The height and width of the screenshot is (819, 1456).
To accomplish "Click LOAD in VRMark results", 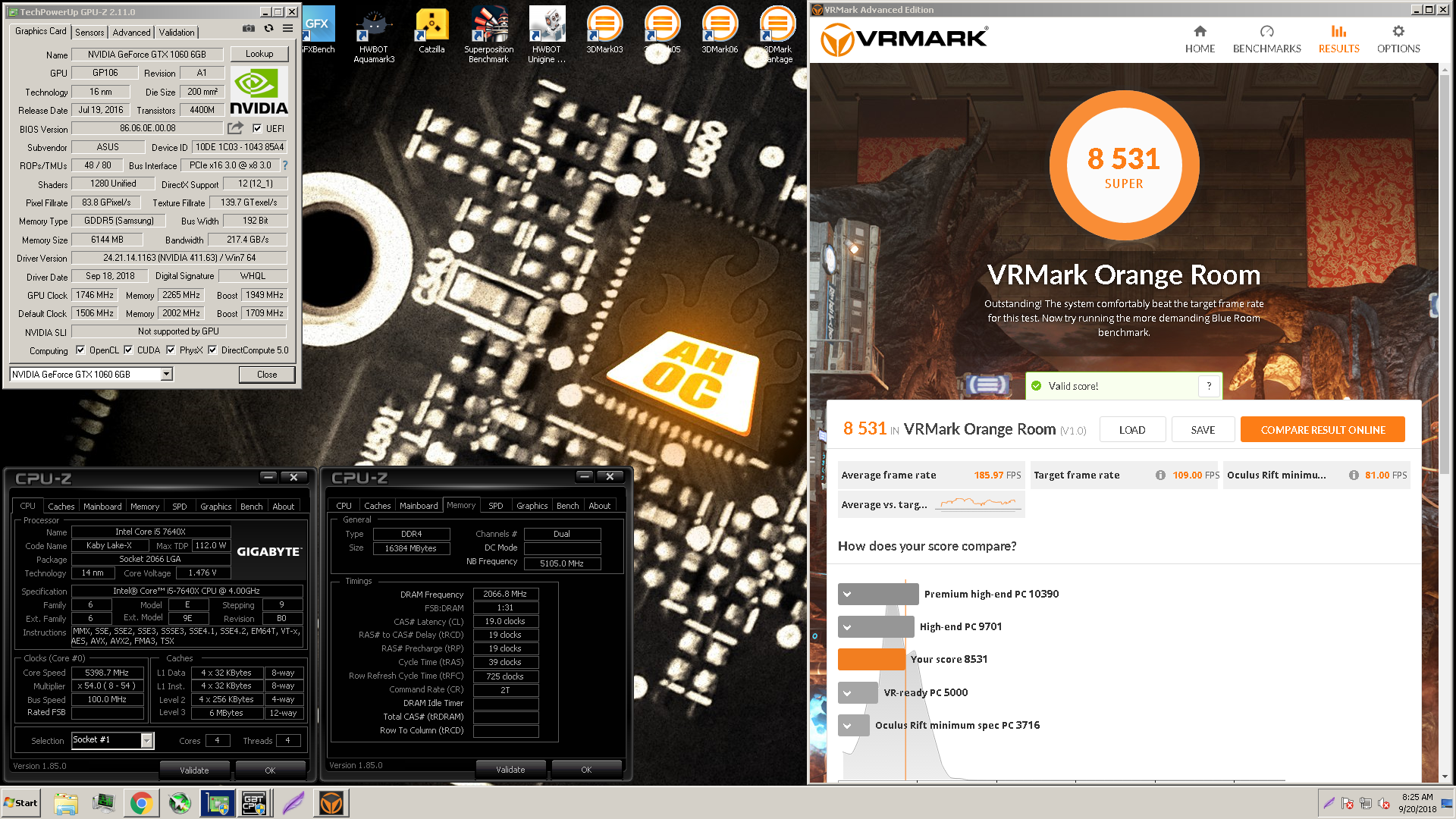I will click(x=1132, y=429).
